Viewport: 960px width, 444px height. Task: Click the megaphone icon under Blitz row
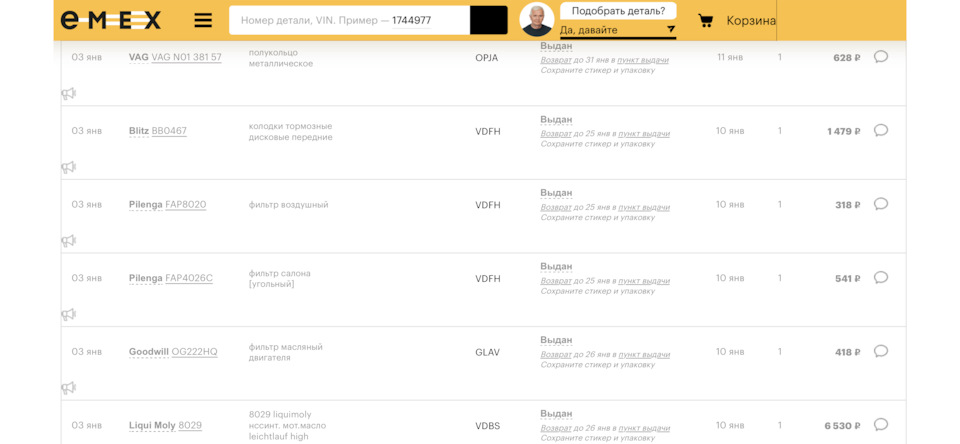click(68, 167)
